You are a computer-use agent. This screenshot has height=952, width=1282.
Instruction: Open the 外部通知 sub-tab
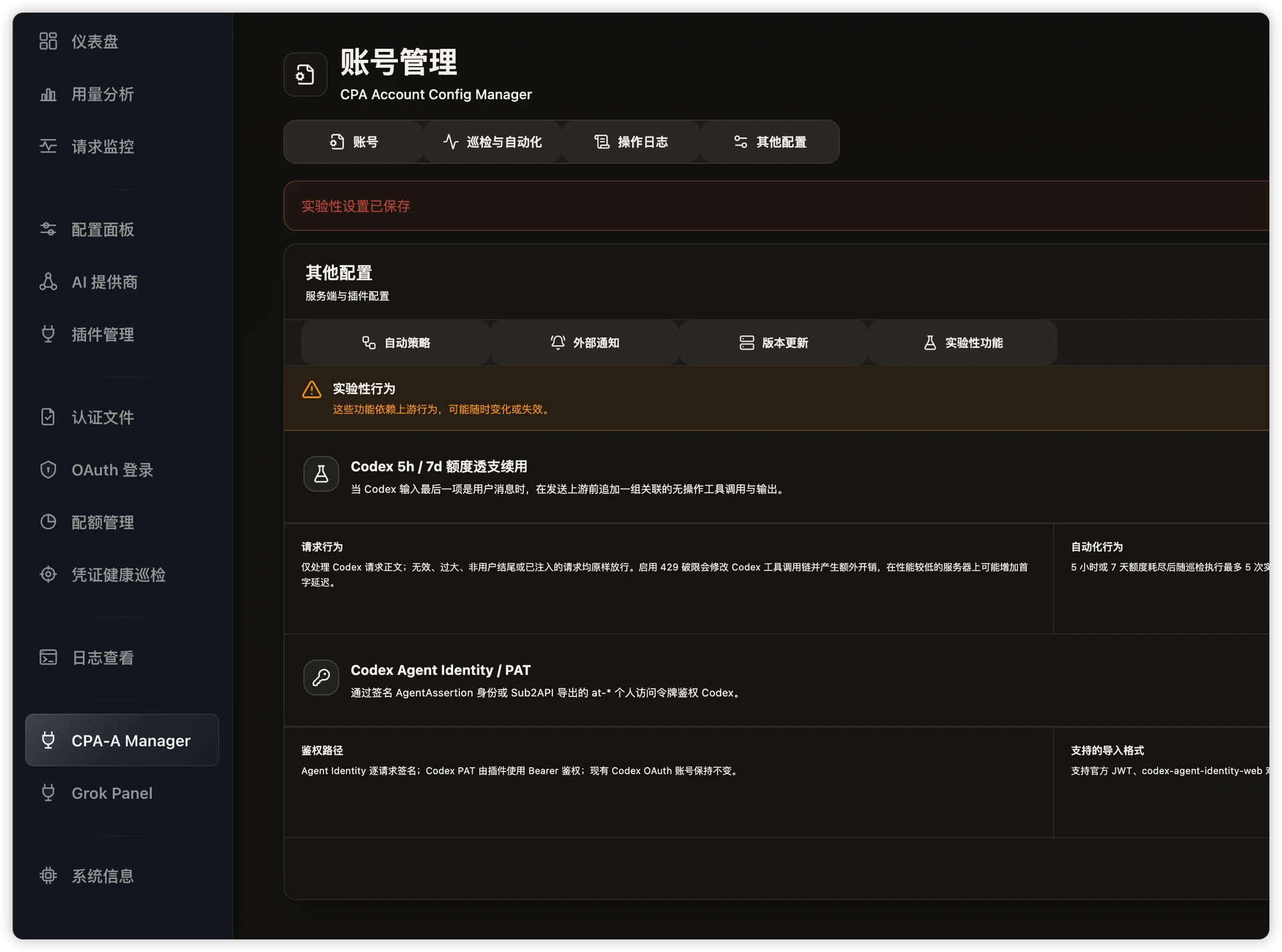[x=585, y=343]
